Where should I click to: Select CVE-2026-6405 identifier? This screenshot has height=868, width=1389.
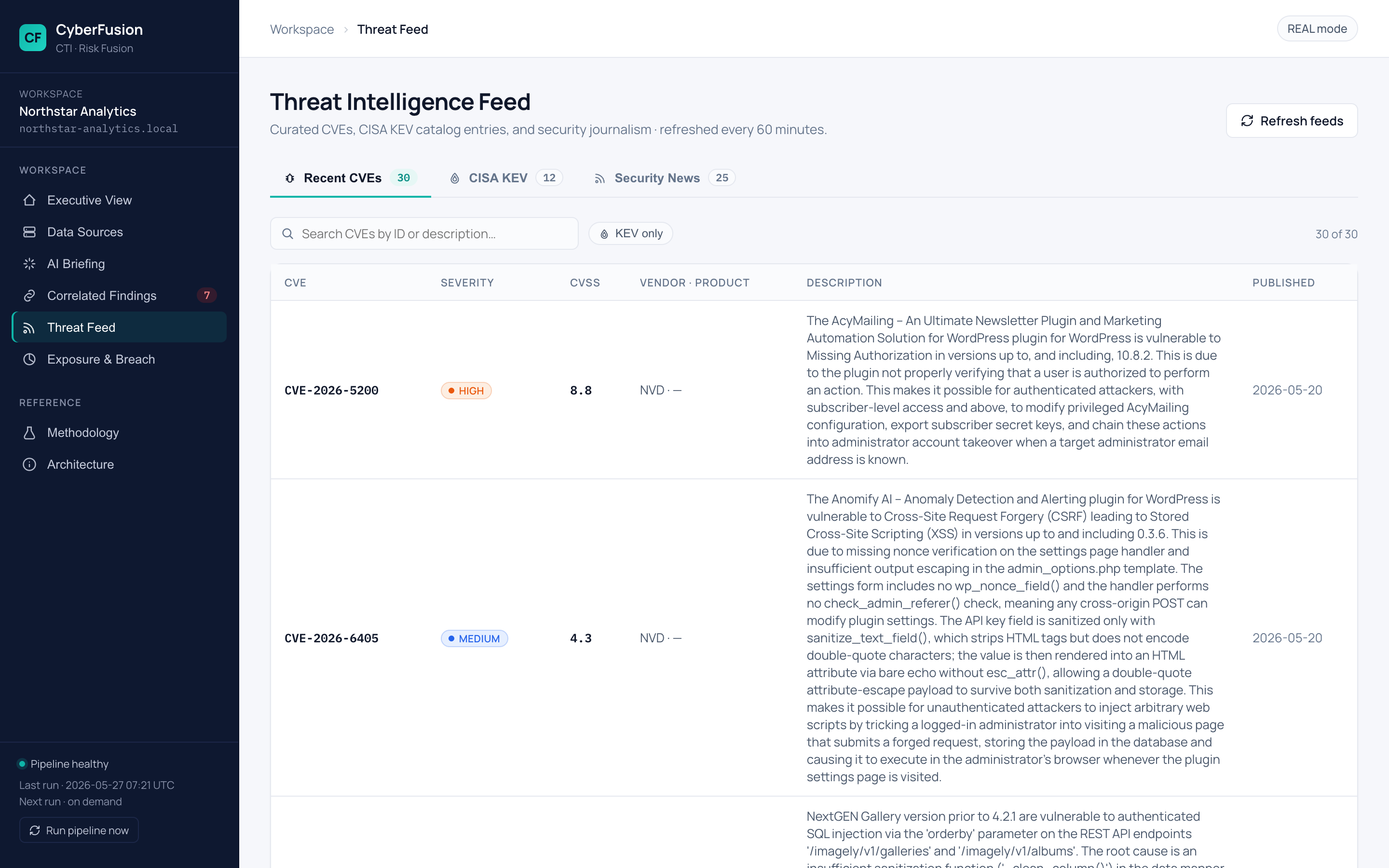point(331,638)
